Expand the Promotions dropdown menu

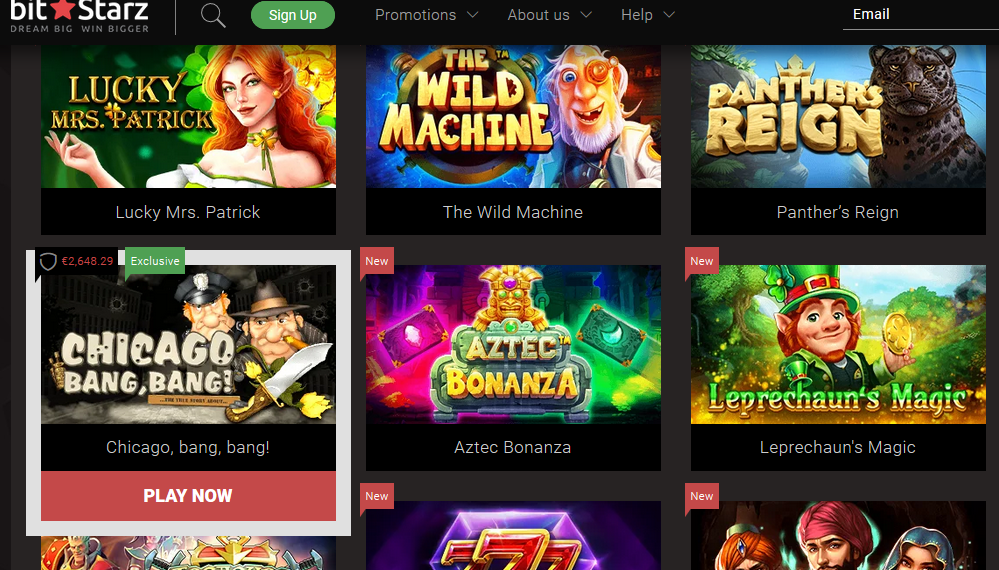tap(426, 15)
